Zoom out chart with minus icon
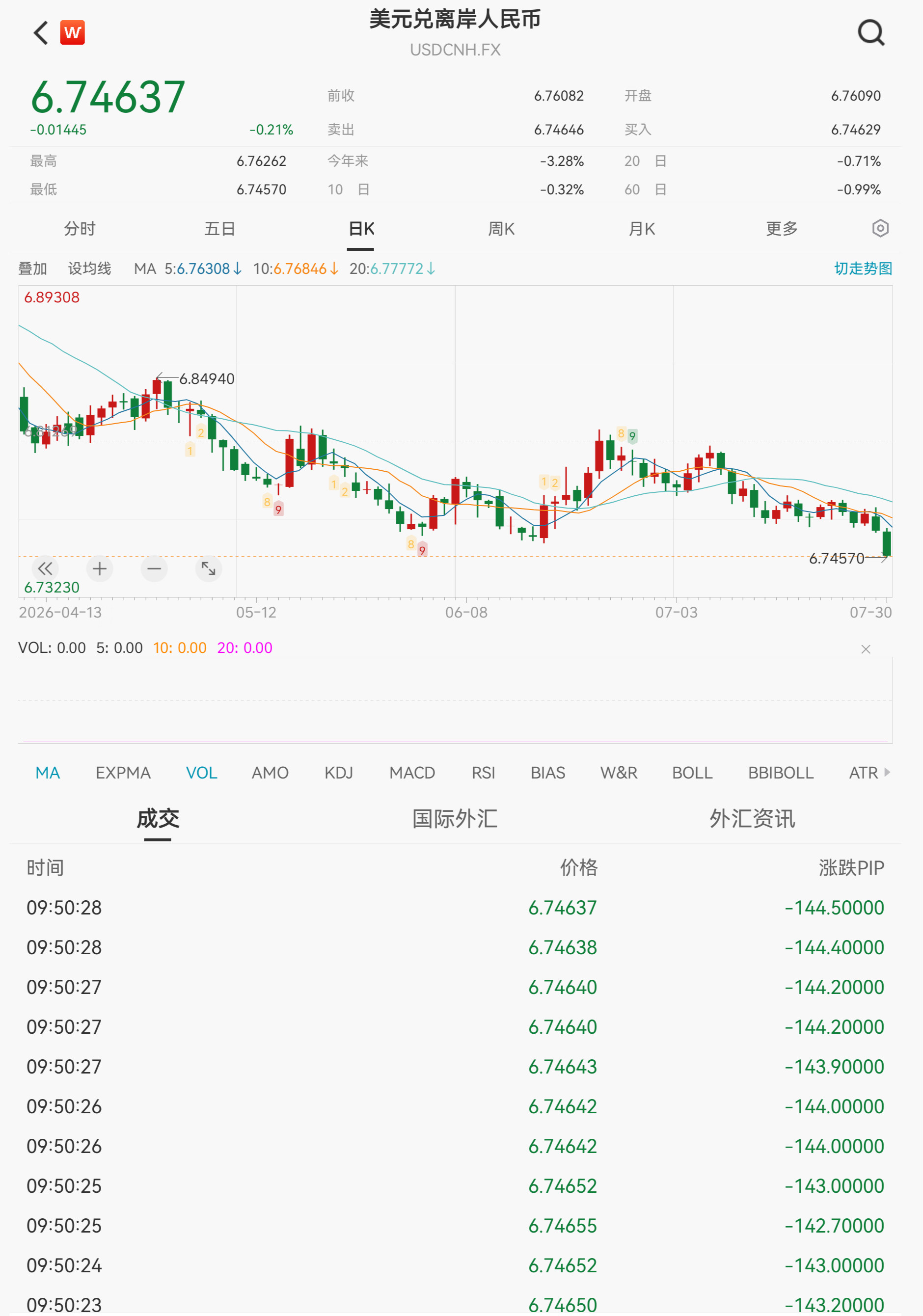The height and width of the screenshot is (1316, 923). (x=154, y=568)
